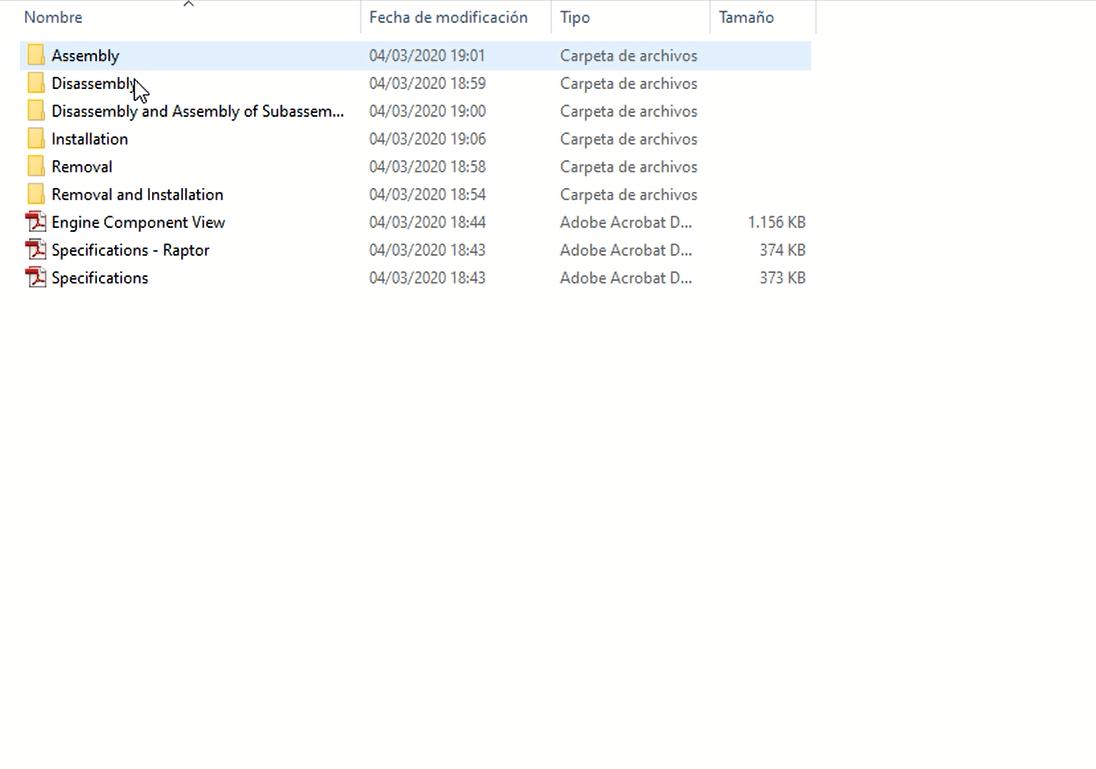Select the Specifications - Raptor file name
The image size is (1096, 769).
pos(131,250)
